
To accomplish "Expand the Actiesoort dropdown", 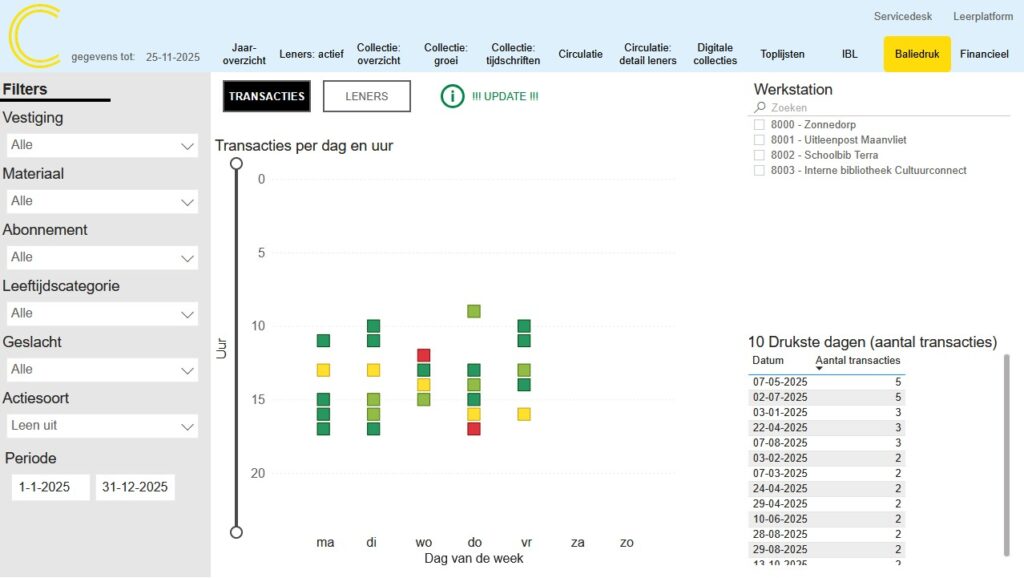I will tap(100, 426).
